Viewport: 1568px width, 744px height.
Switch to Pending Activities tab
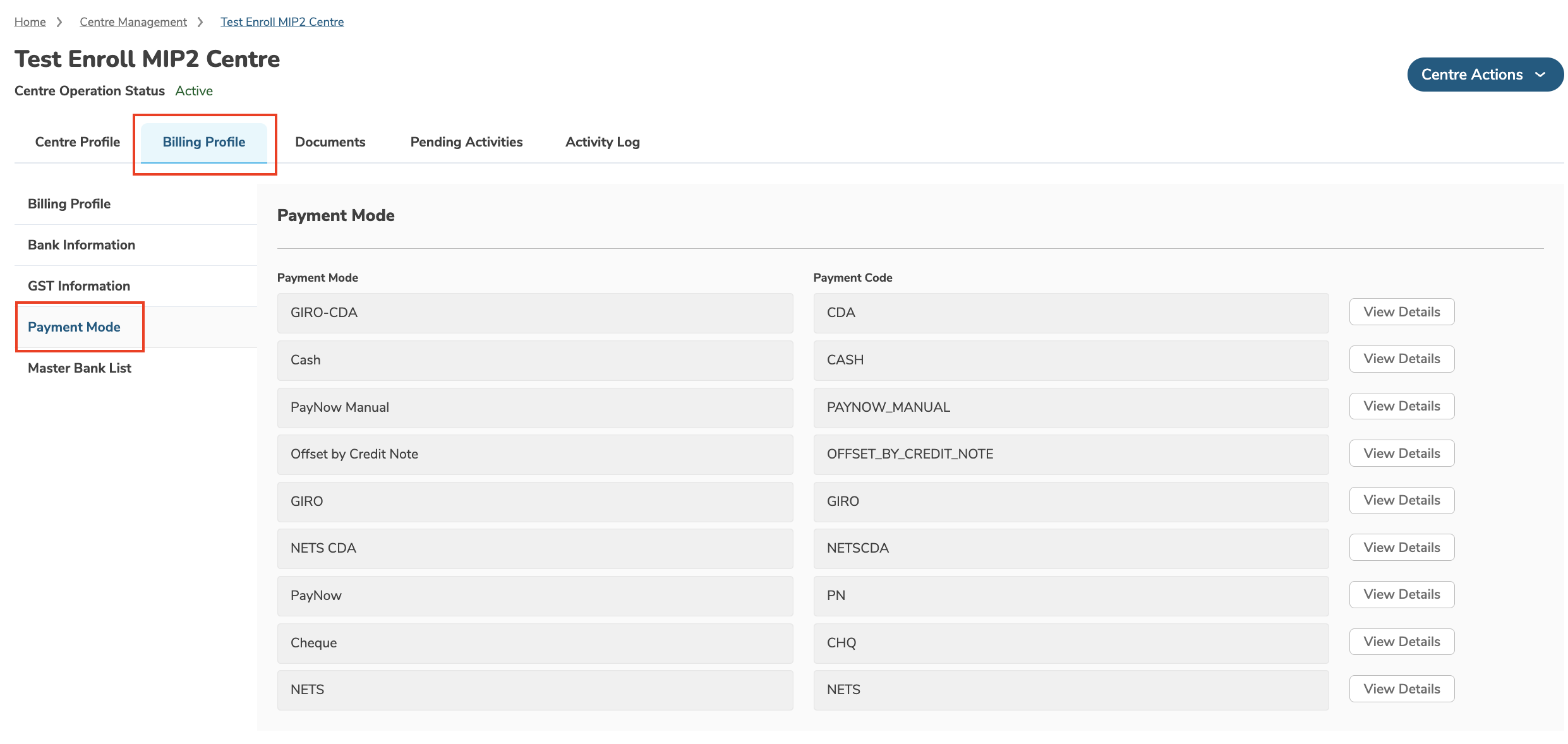[x=466, y=142]
